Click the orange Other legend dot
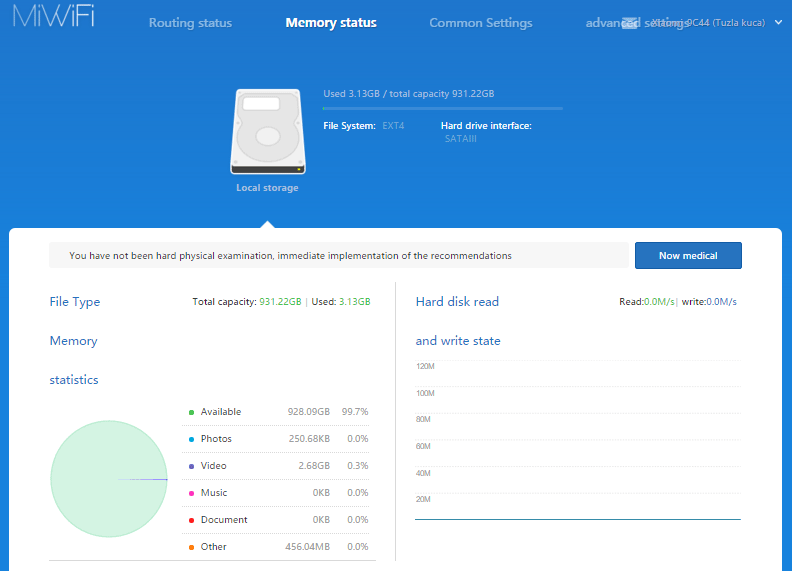The width and height of the screenshot is (792, 571). click(x=191, y=547)
